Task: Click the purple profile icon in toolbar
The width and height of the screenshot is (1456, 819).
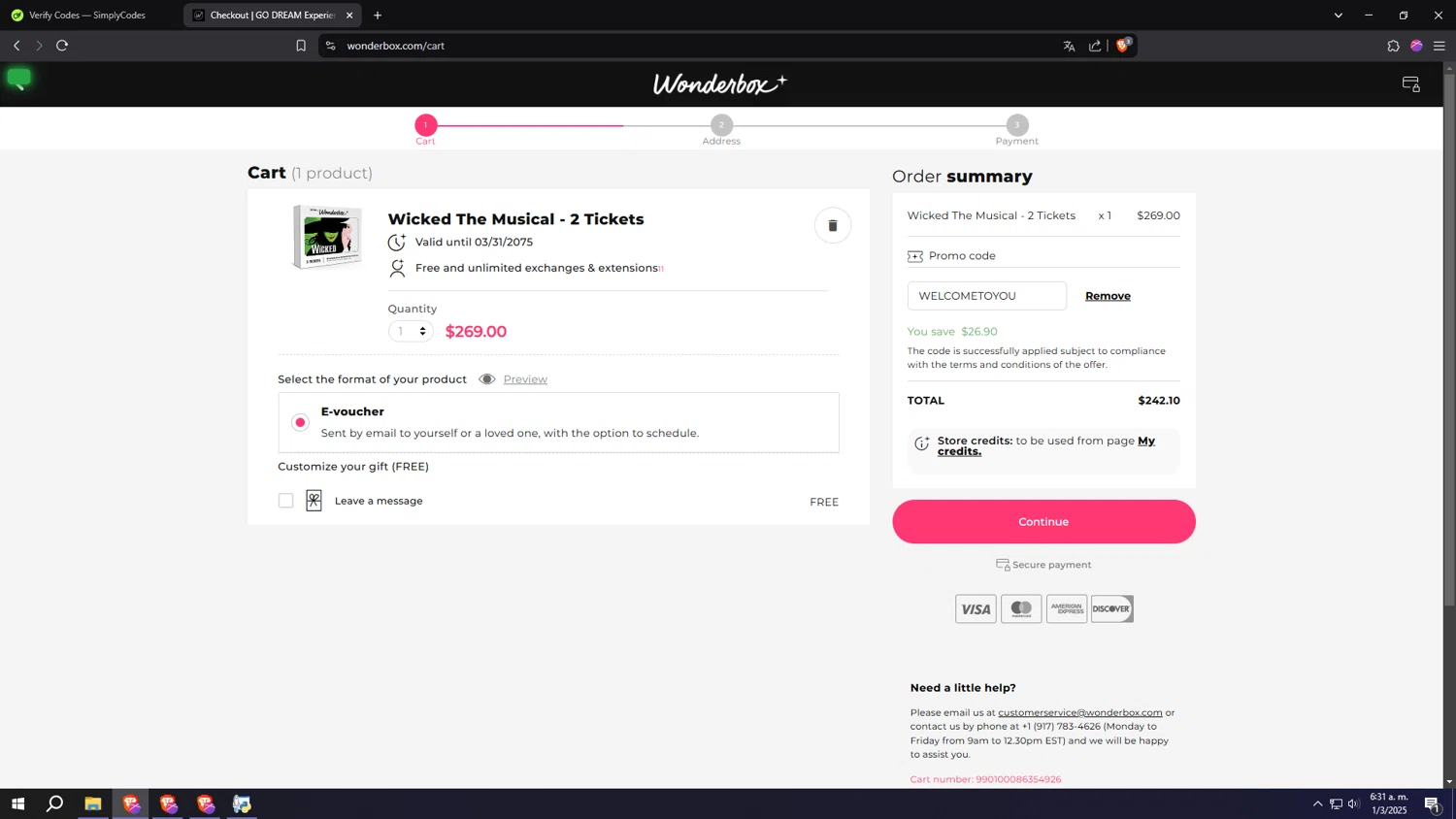Action: coord(1416,46)
